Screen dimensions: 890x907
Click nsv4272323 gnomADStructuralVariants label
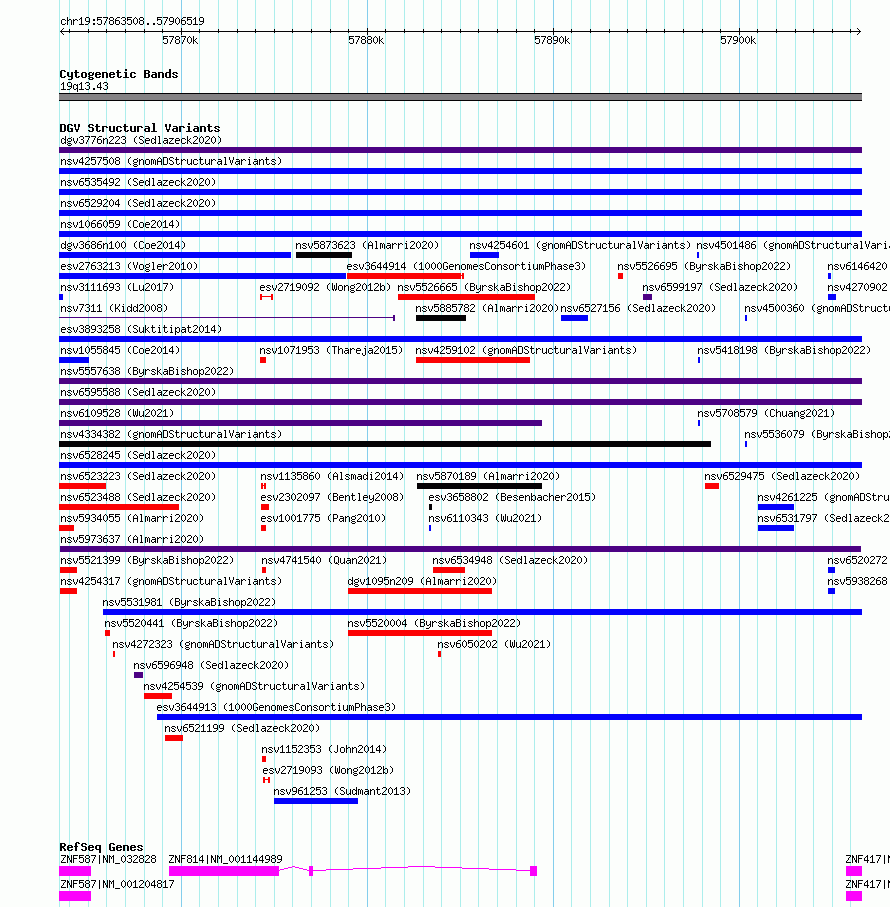tap(223, 644)
